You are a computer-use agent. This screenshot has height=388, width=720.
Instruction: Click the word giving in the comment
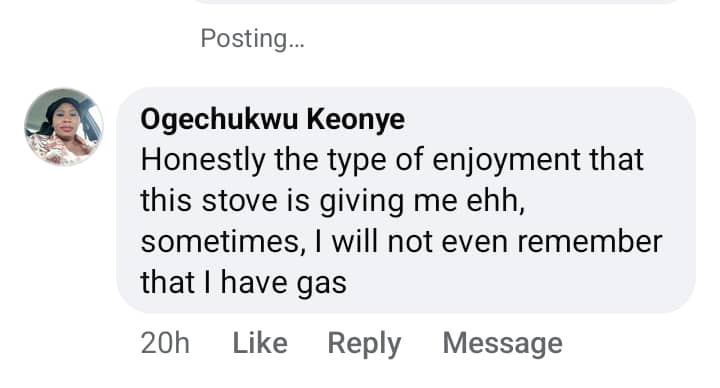click(361, 202)
